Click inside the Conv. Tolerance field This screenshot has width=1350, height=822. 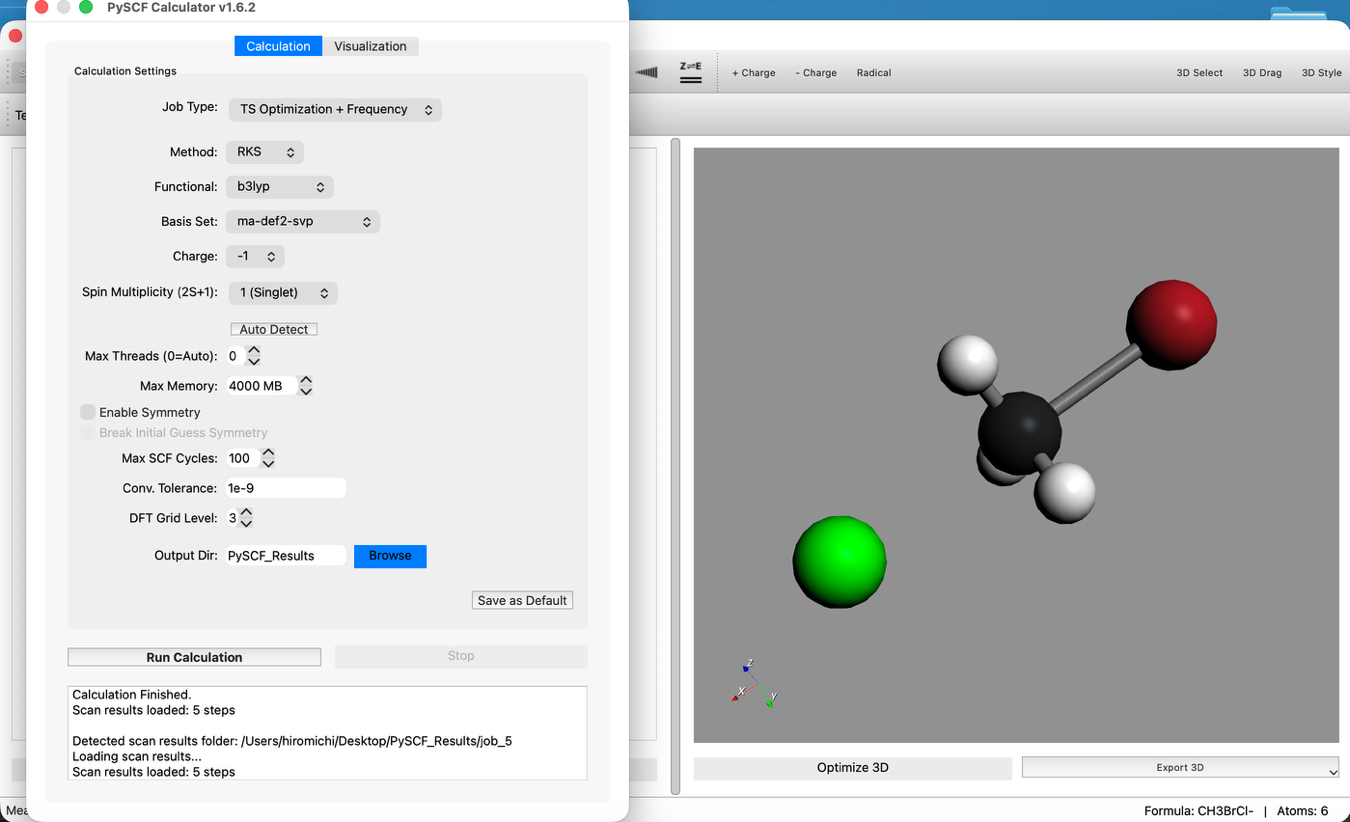[x=285, y=487]
